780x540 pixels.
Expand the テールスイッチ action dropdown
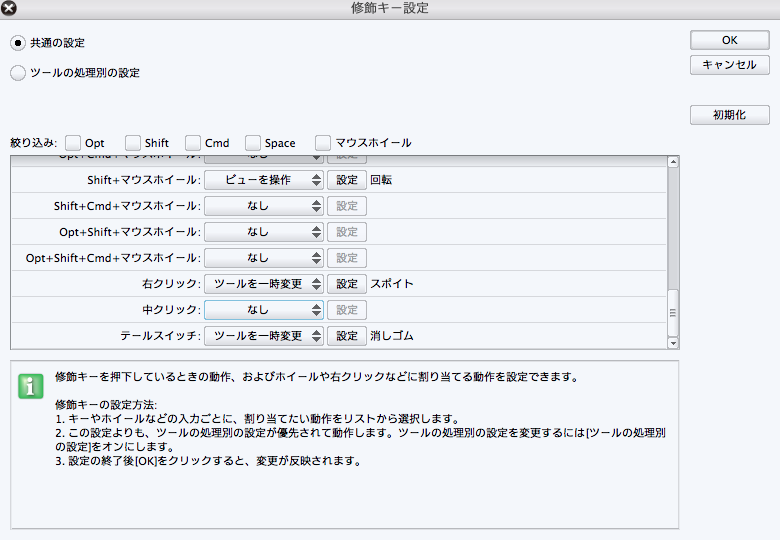[264, 336]
